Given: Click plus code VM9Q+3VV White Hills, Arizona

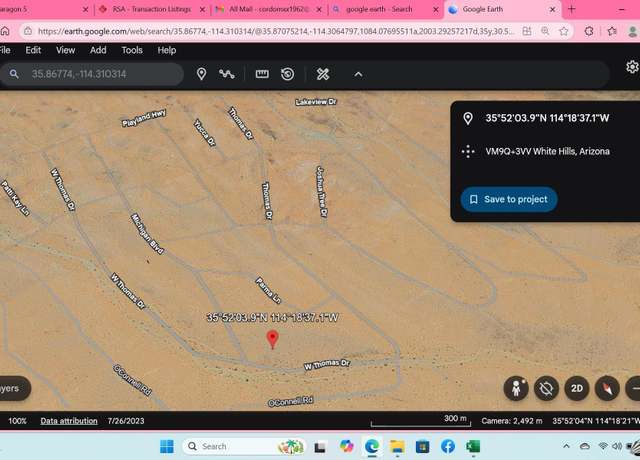Looking at the screenshot, I should [x=547, y=151].
